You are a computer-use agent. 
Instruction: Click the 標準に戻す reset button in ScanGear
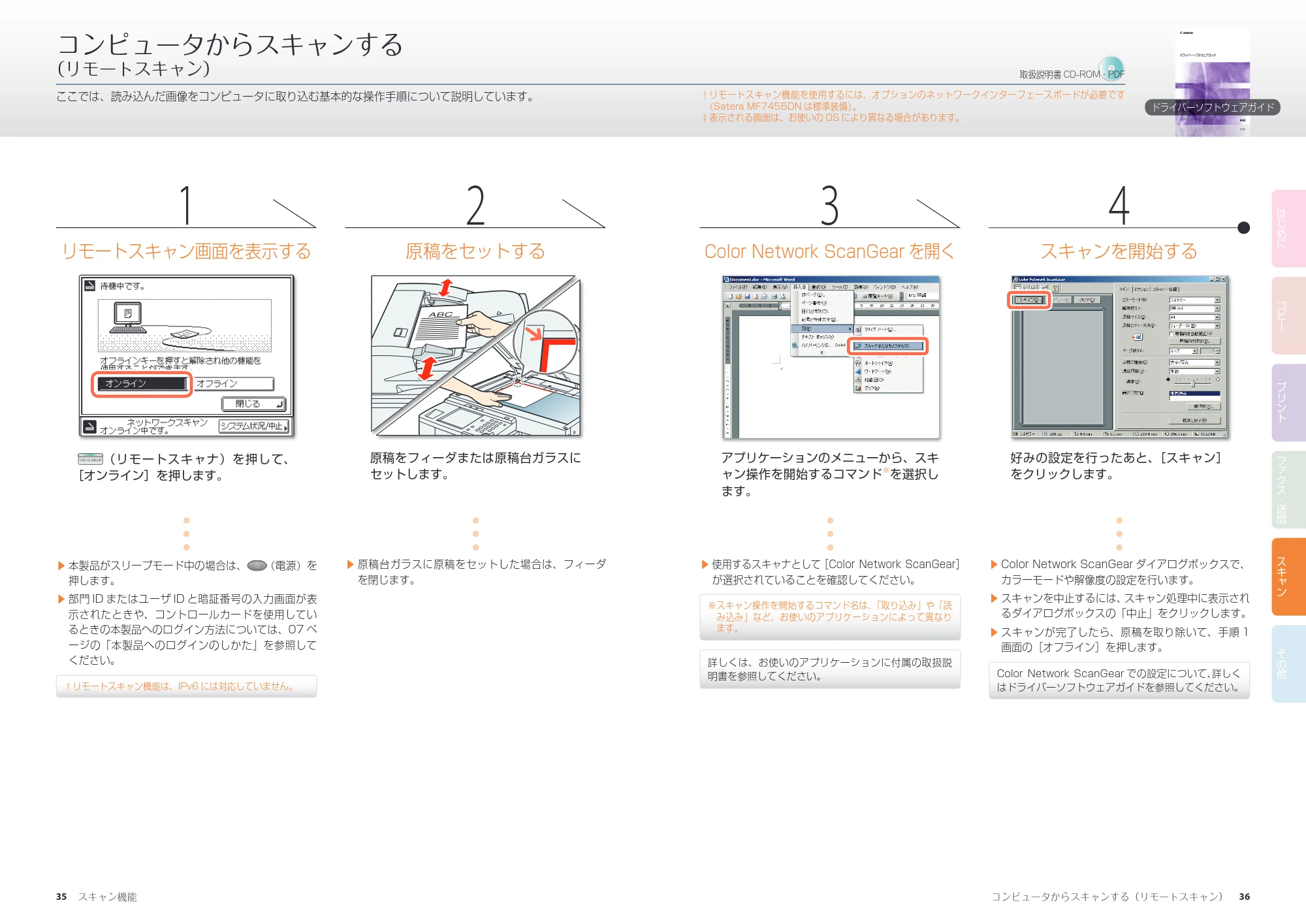[x=1194, y=421]
